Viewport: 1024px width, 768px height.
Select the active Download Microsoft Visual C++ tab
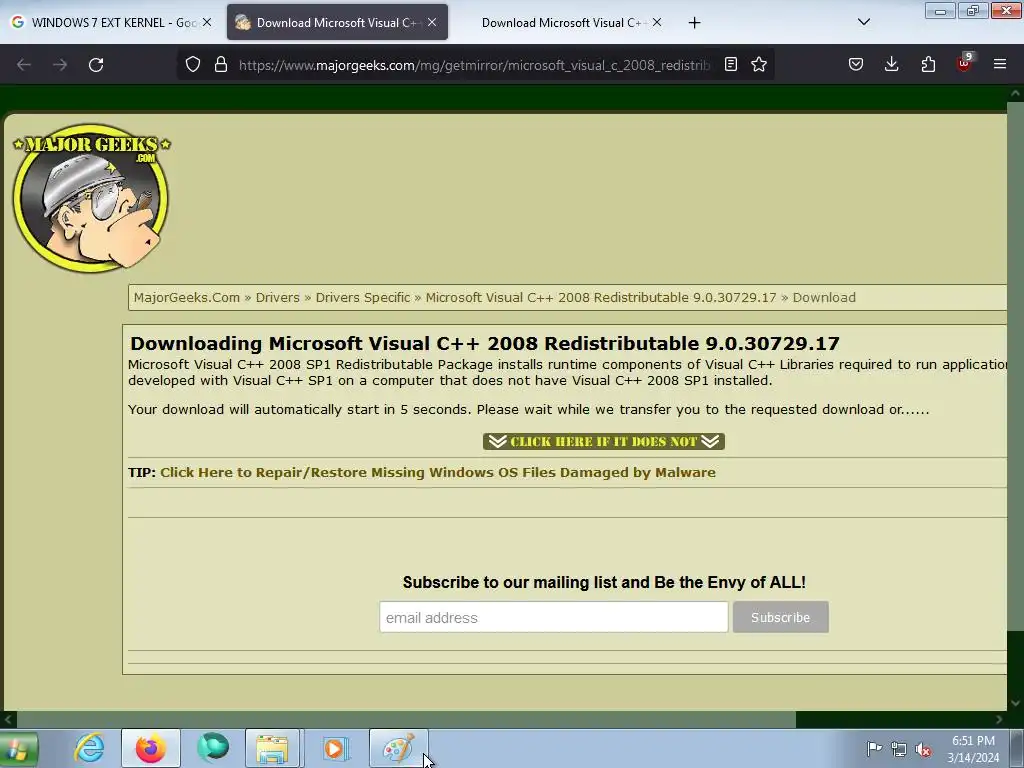point(337,22)
